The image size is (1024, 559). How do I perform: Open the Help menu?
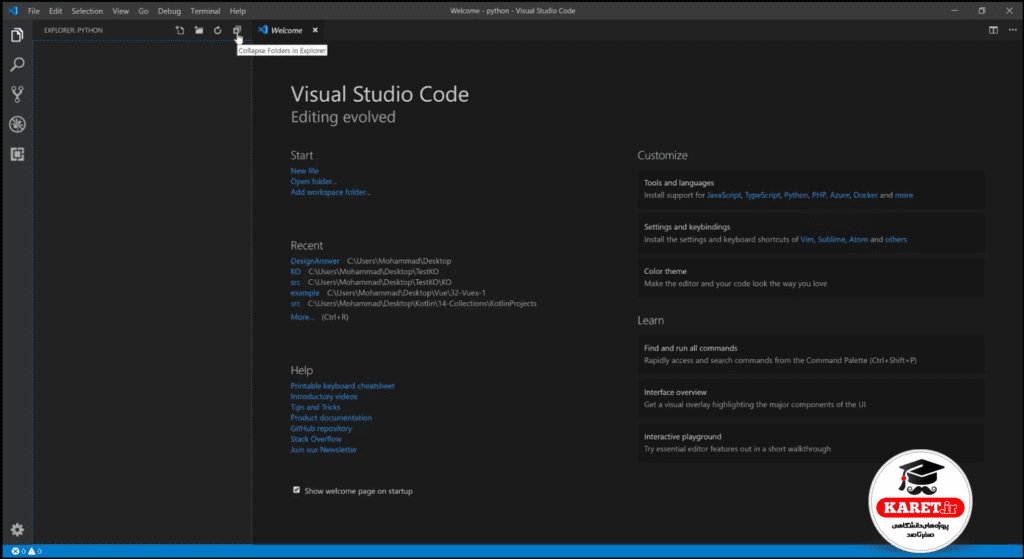tap(238, 11)
